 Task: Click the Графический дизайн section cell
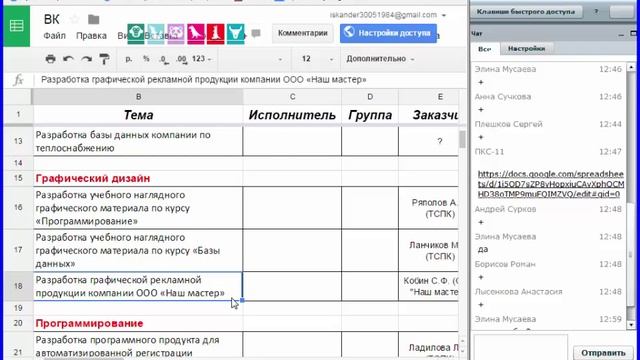click(138, 178)
